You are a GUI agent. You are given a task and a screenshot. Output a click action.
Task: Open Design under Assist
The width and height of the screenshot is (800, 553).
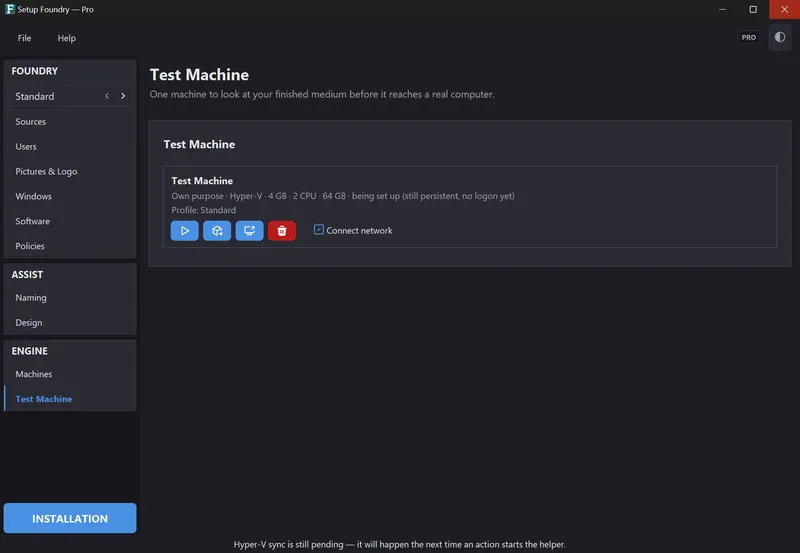tap(70, 322)
